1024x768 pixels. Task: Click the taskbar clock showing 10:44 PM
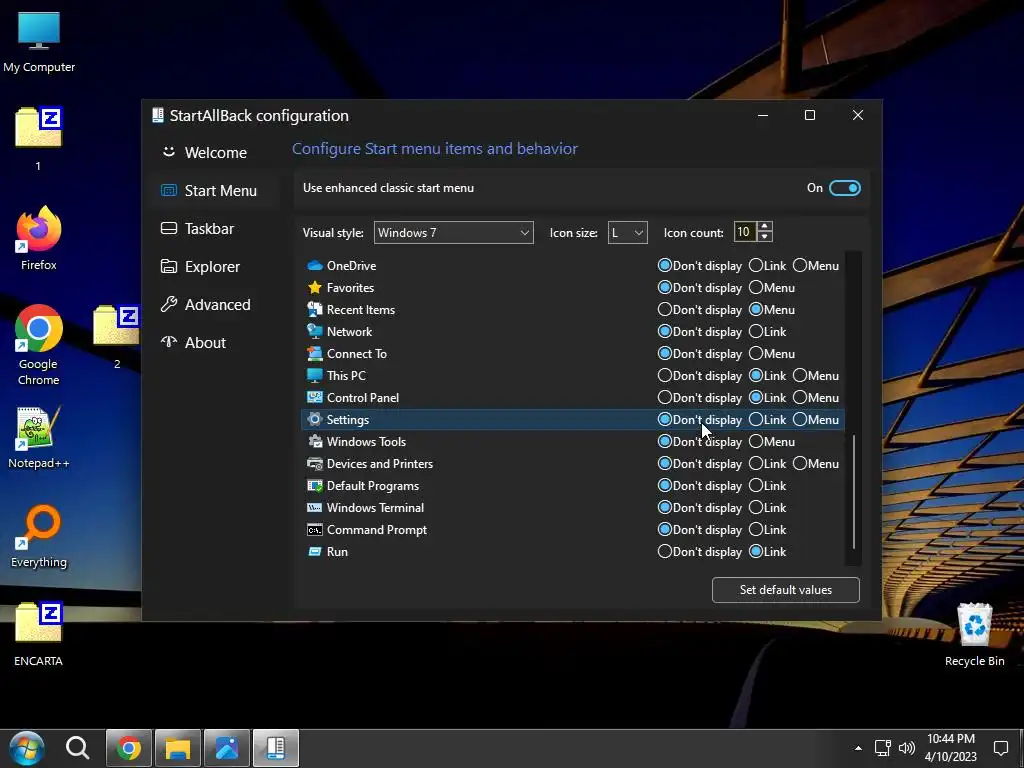click(950, 748)
